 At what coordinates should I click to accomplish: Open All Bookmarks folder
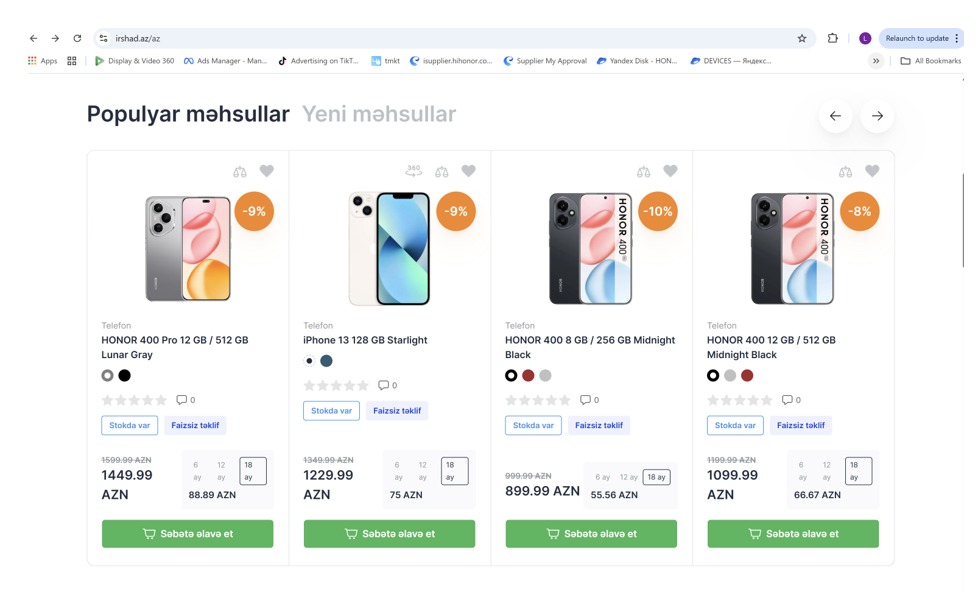pos(930,61)
